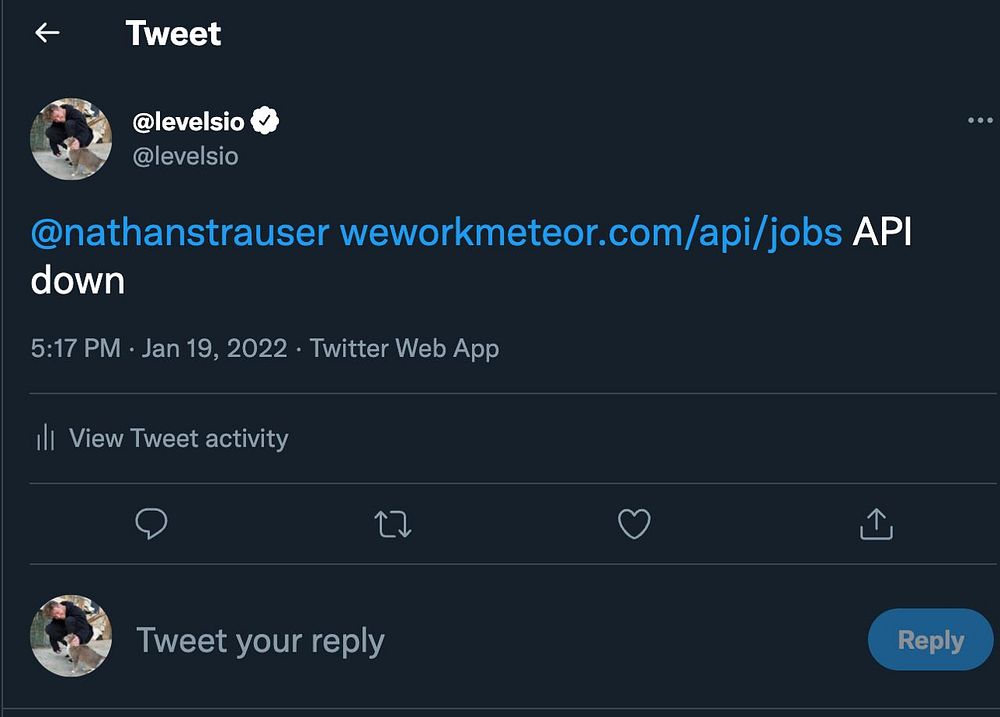Open the tweet author's profile picture
This screenshot has width=1000, height=717.
70,138
